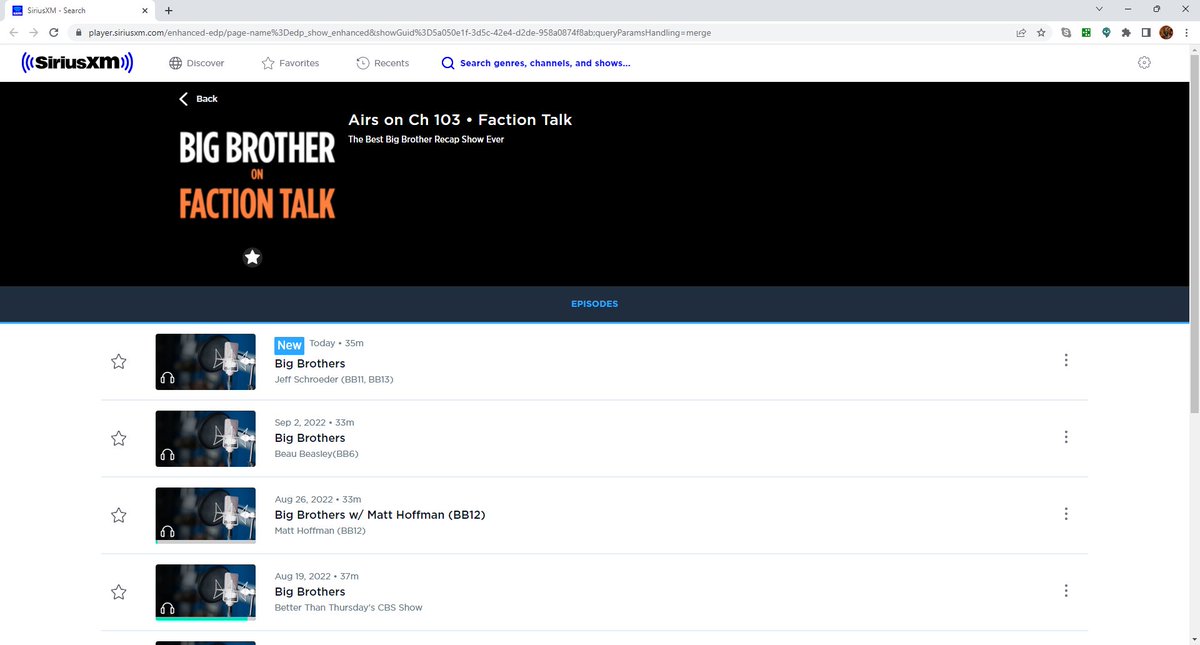This screenshot has height=645, width=1200.
Task: Open the Big Brothers episode from Sep 2
Action: pos(310,438)
